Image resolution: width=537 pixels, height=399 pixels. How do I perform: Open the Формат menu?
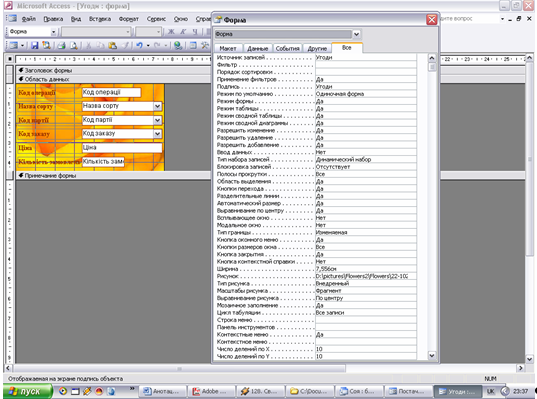129,19
